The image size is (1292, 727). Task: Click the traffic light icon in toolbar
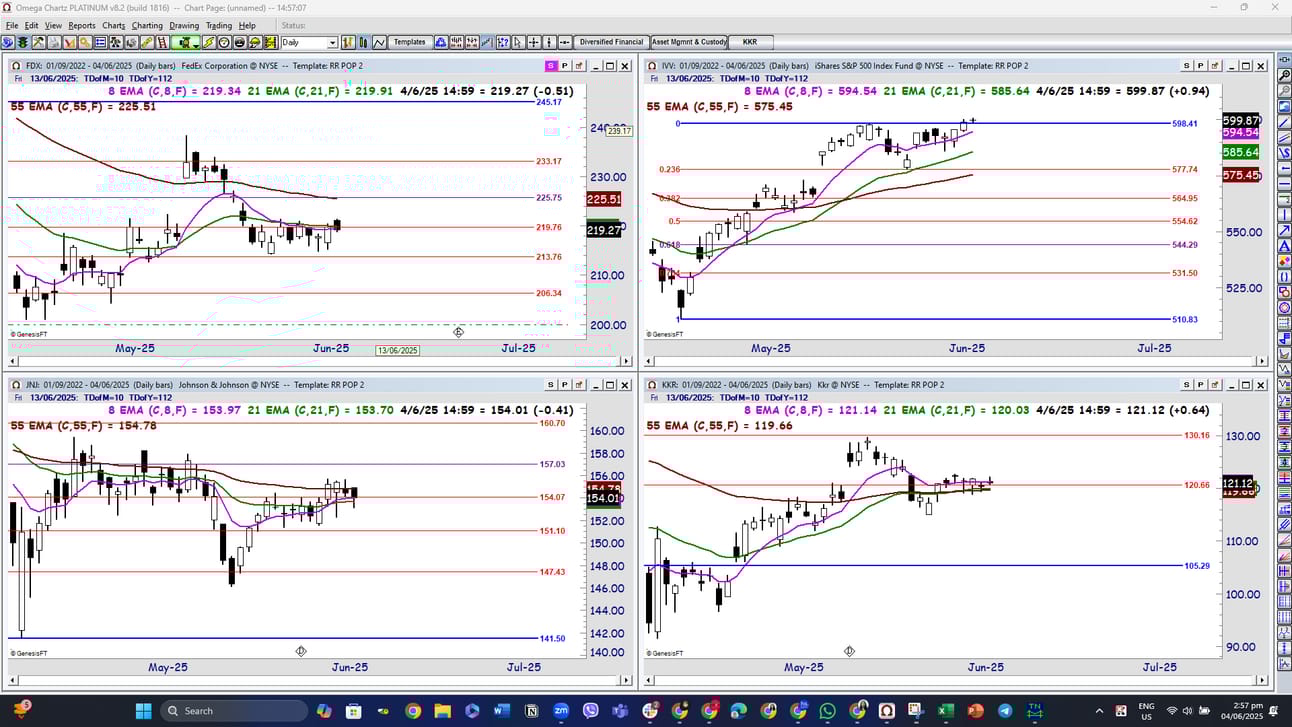coord(22,42)
